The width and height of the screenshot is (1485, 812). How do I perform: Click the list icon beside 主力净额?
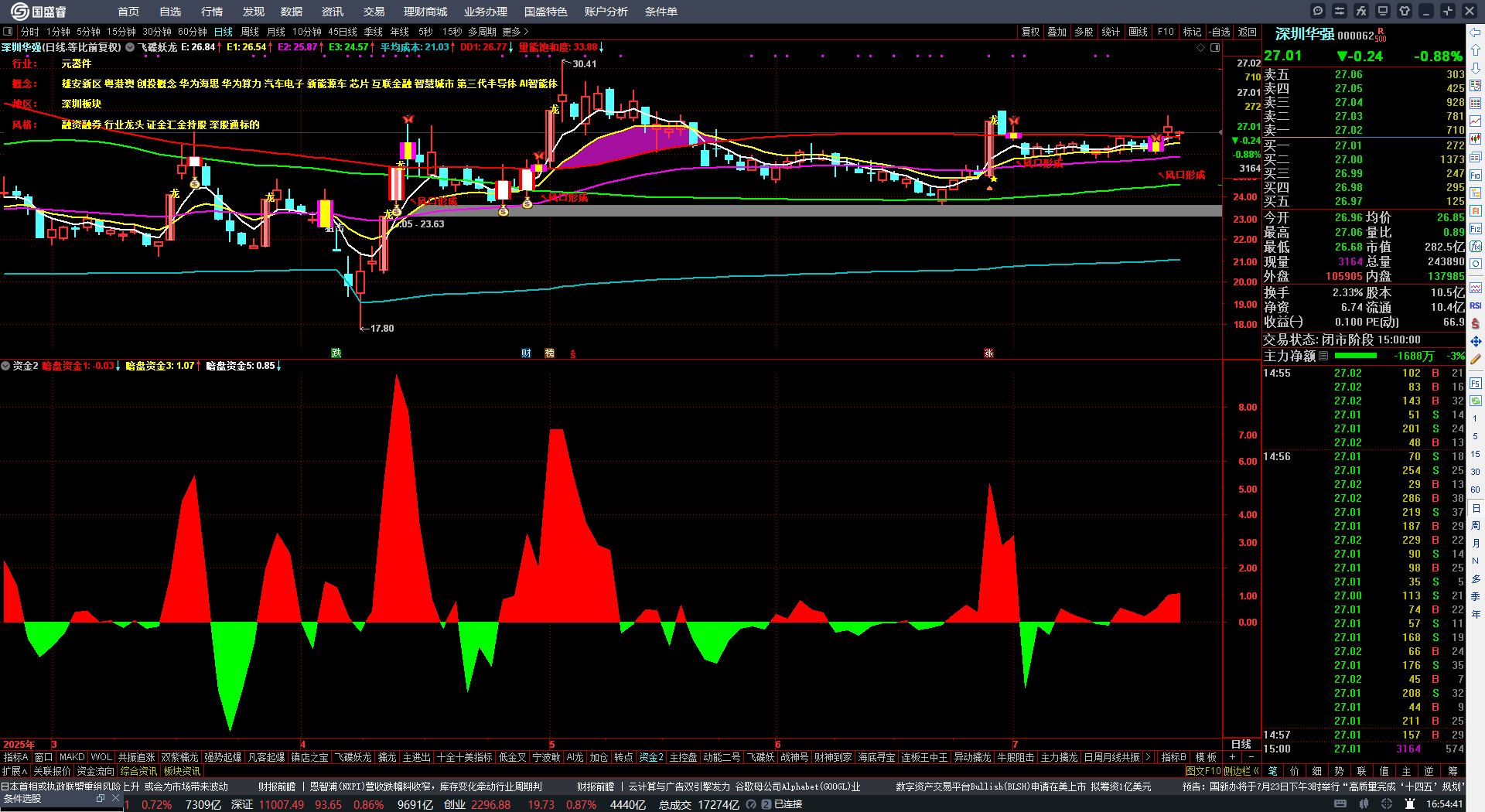point(1323,356)
